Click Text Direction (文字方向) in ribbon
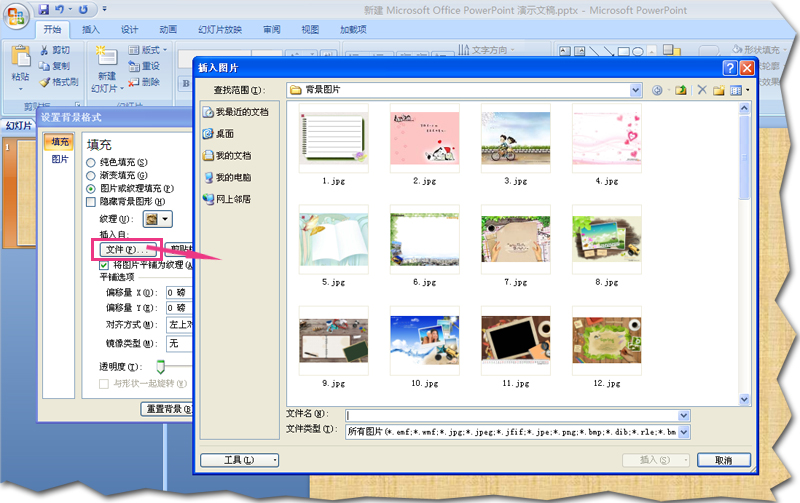The width and height of the screenshot is (800, 503). pos(486,49)
